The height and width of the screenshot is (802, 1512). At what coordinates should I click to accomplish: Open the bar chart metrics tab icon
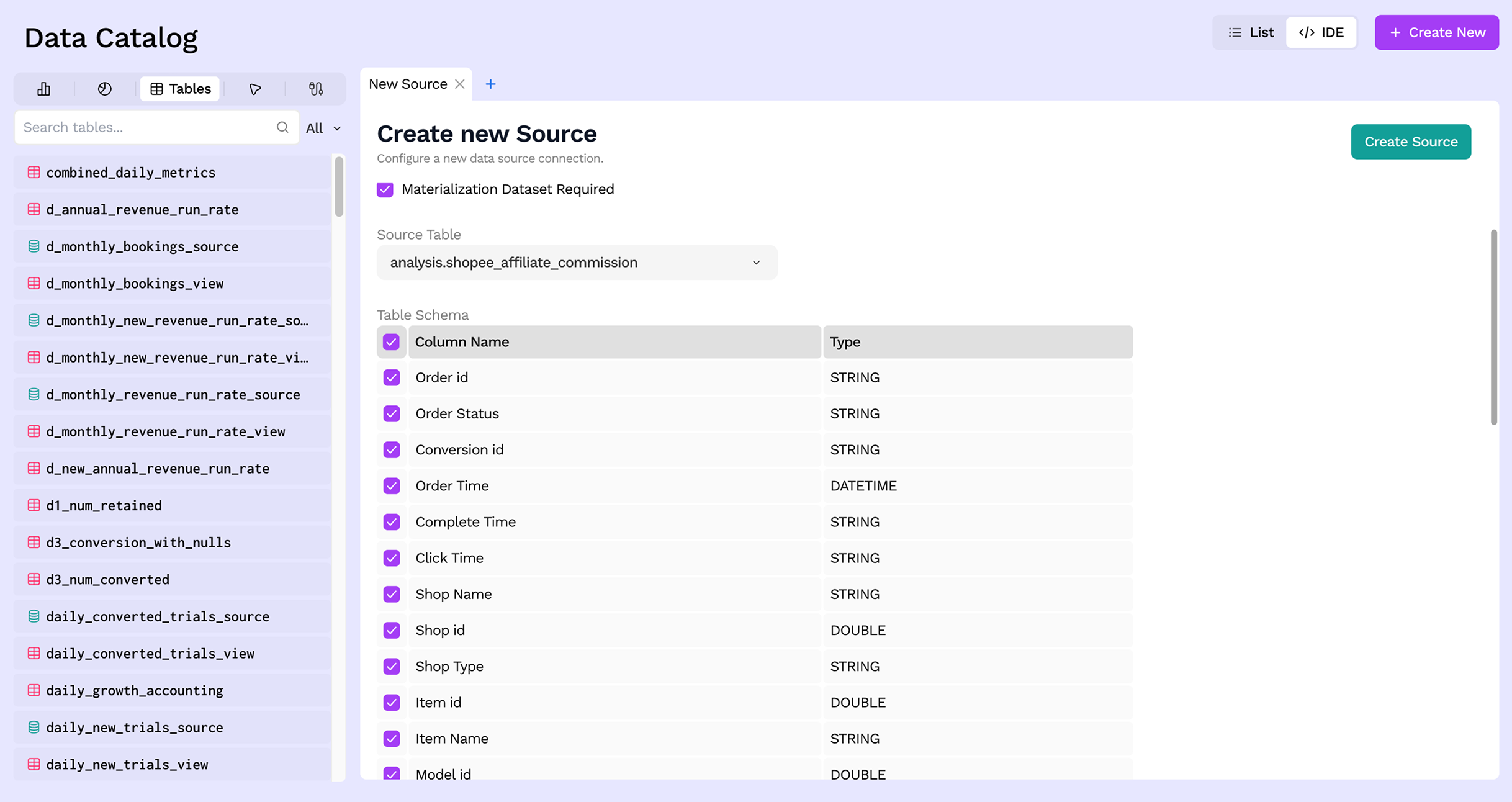point(43,89)
